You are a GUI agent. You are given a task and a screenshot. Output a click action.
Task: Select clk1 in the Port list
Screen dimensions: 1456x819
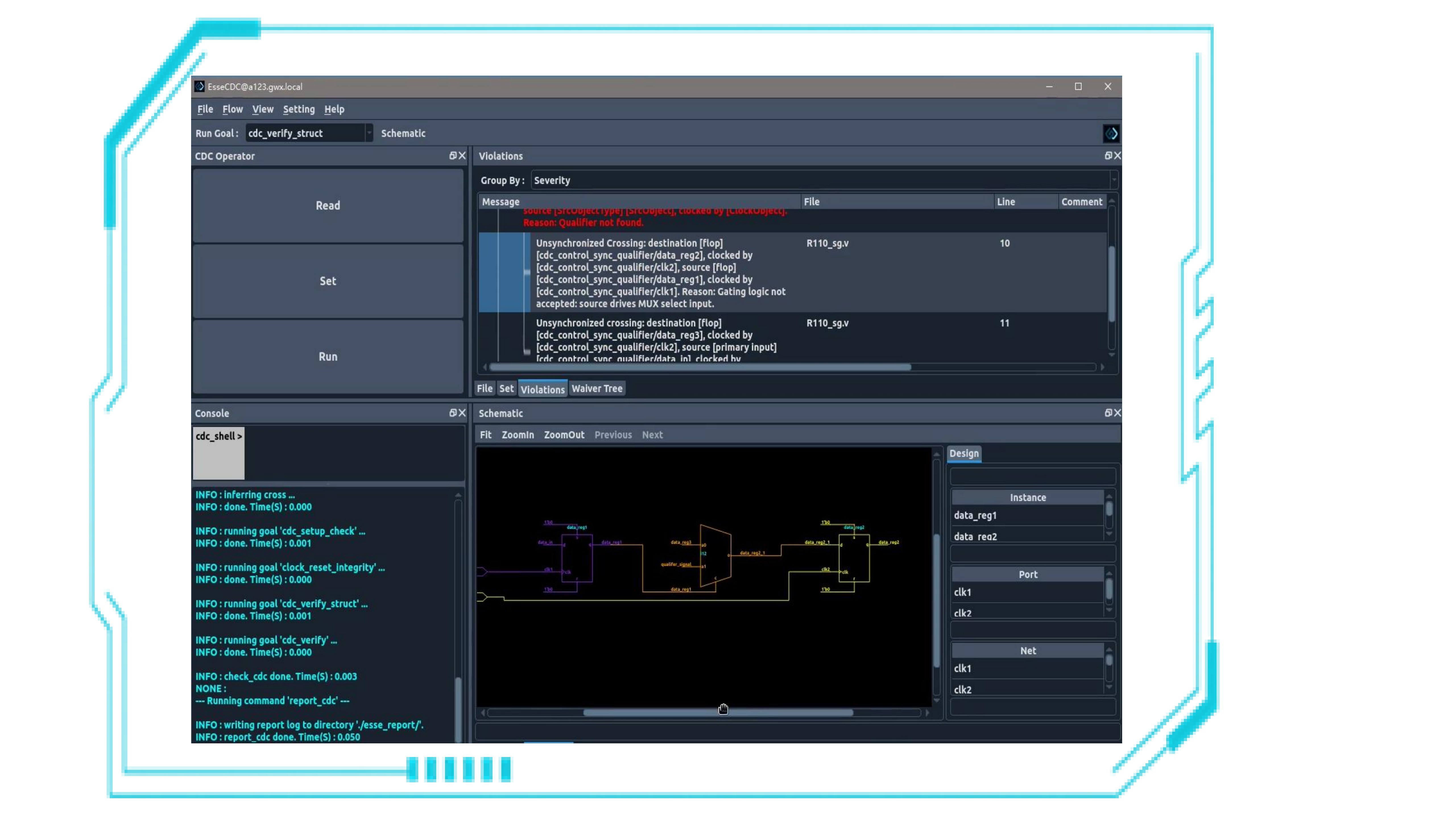[1027, 592]
